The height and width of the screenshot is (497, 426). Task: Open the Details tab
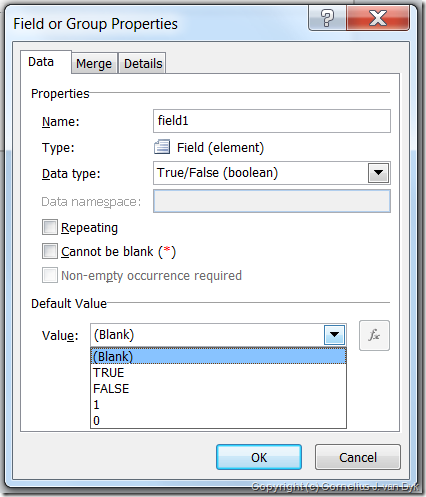143,63
